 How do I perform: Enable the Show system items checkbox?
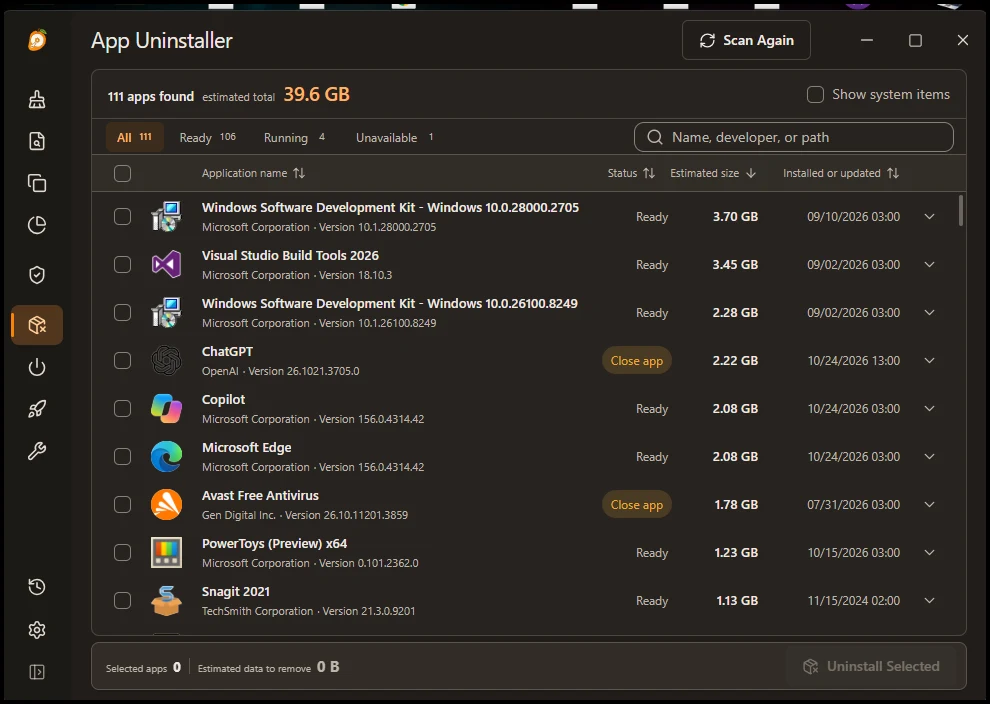coord(815,95)
